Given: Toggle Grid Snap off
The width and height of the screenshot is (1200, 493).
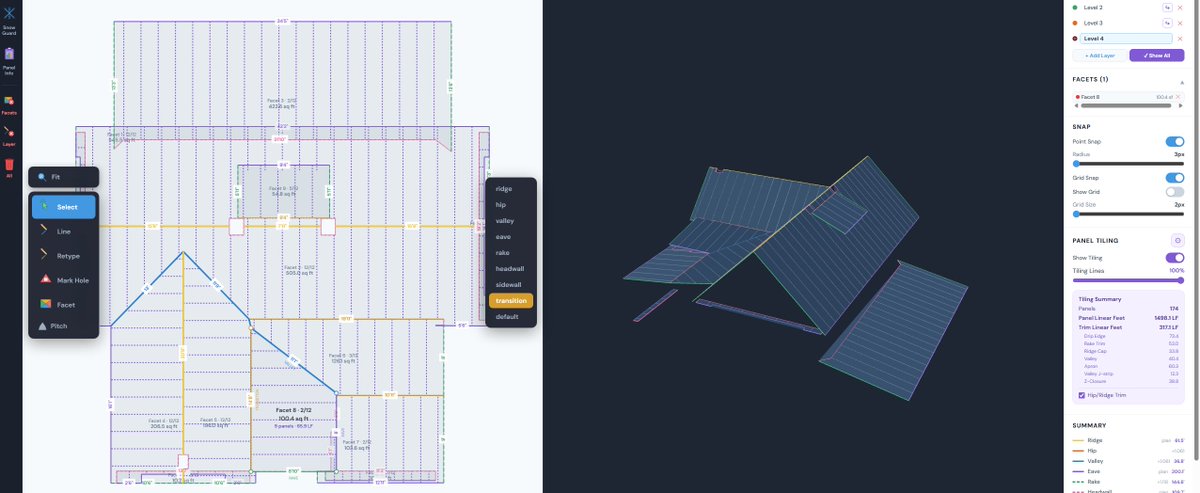Looking at the screenshot, I should (x=1175, y=178).
